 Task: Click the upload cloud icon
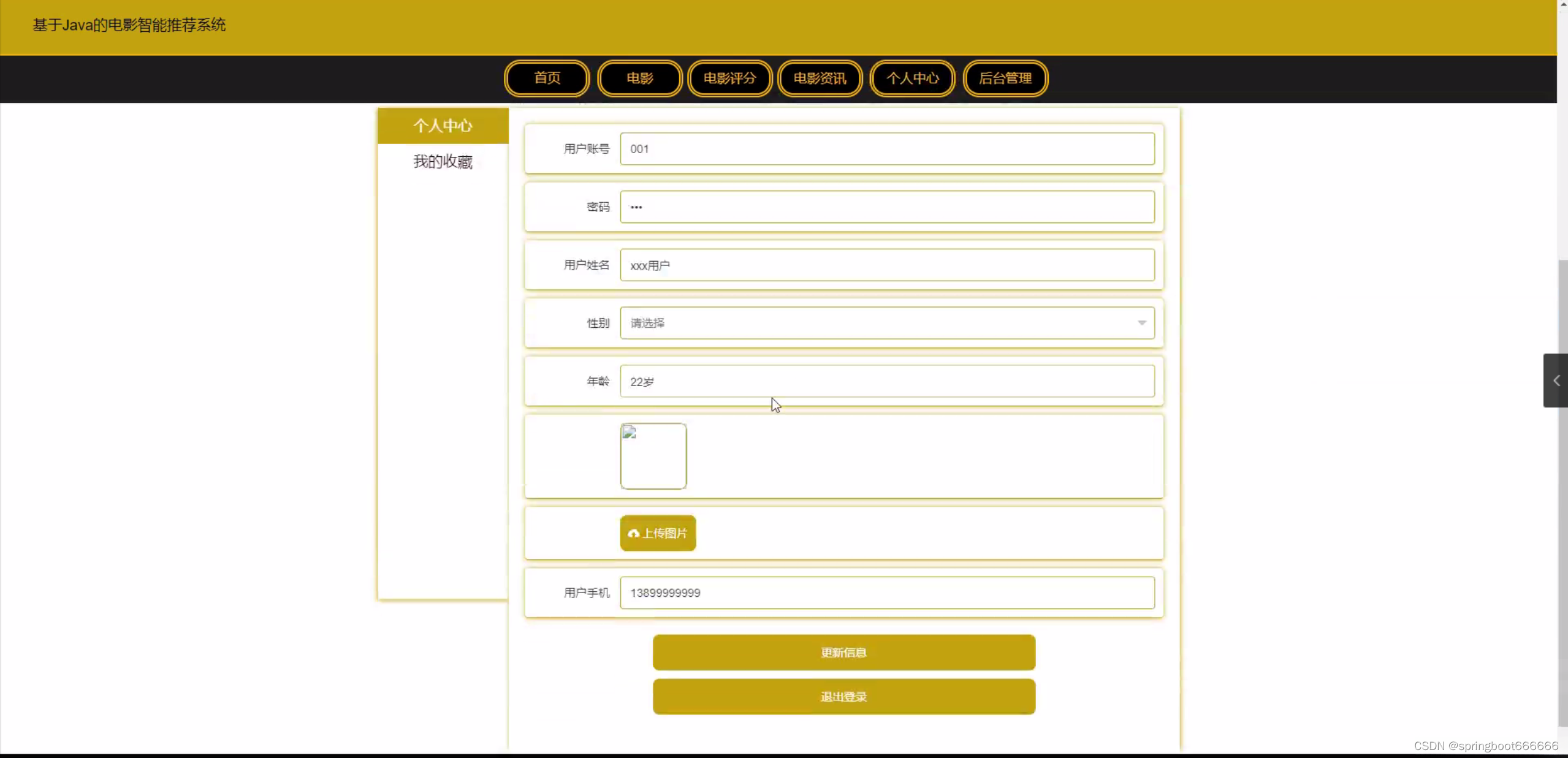[633, 533]
